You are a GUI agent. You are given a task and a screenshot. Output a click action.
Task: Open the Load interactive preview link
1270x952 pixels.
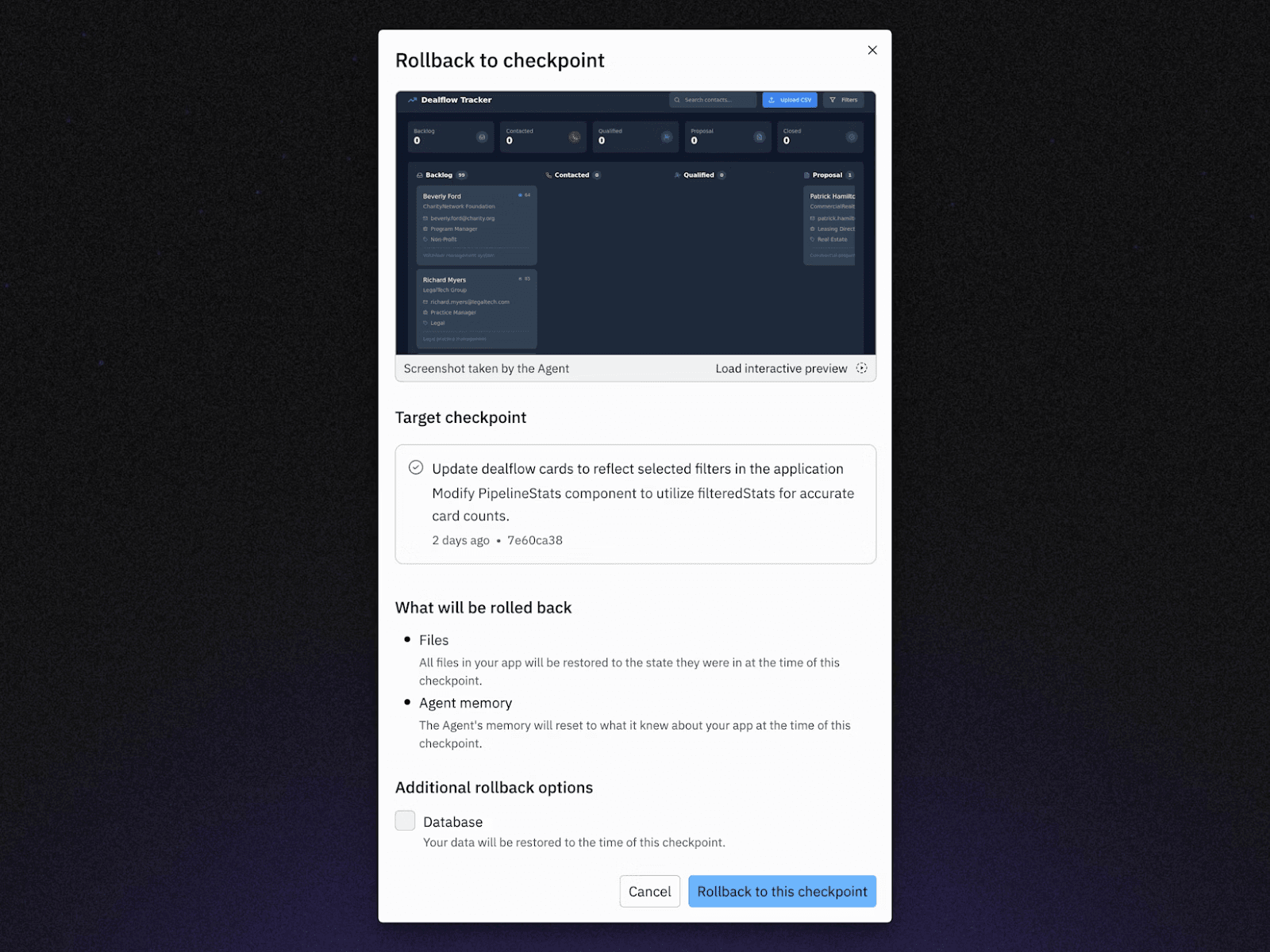781,368
